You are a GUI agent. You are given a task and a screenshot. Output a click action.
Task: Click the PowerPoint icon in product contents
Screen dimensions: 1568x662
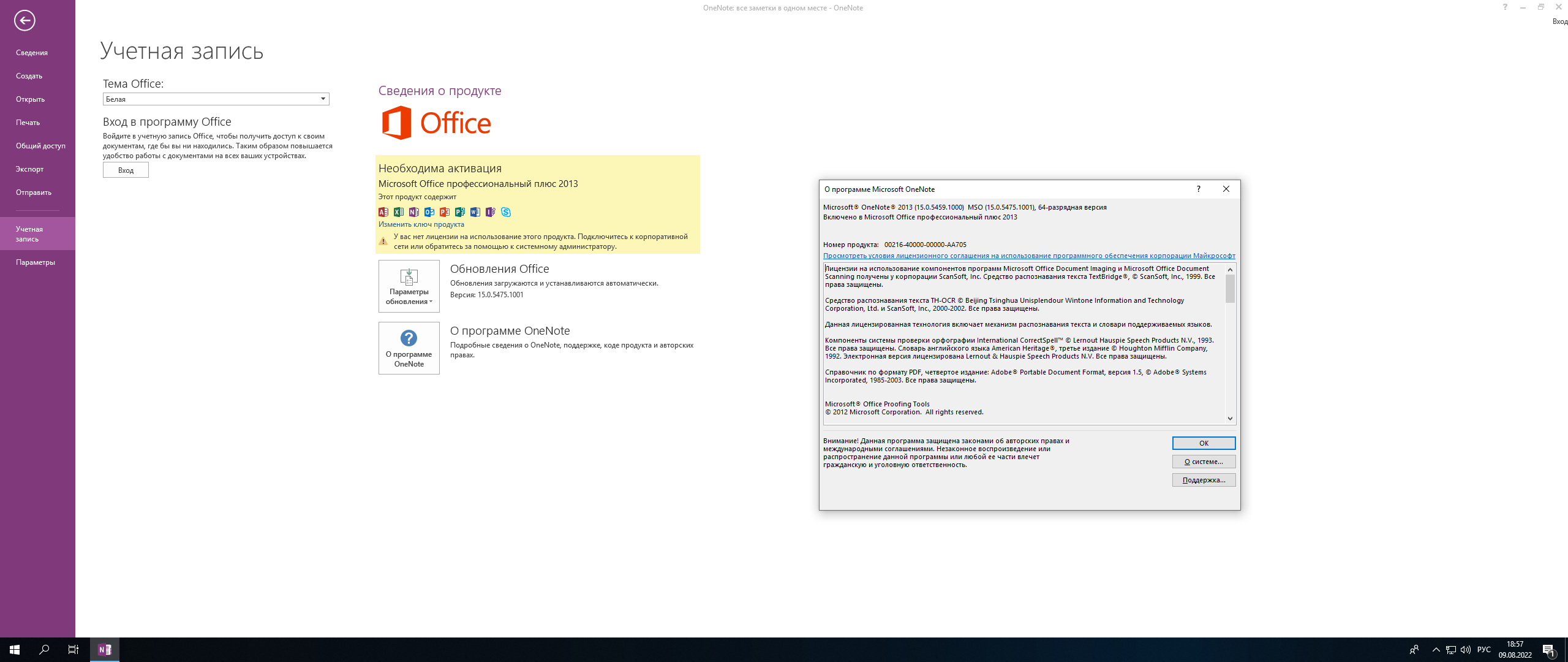click(x=445, y=212)
